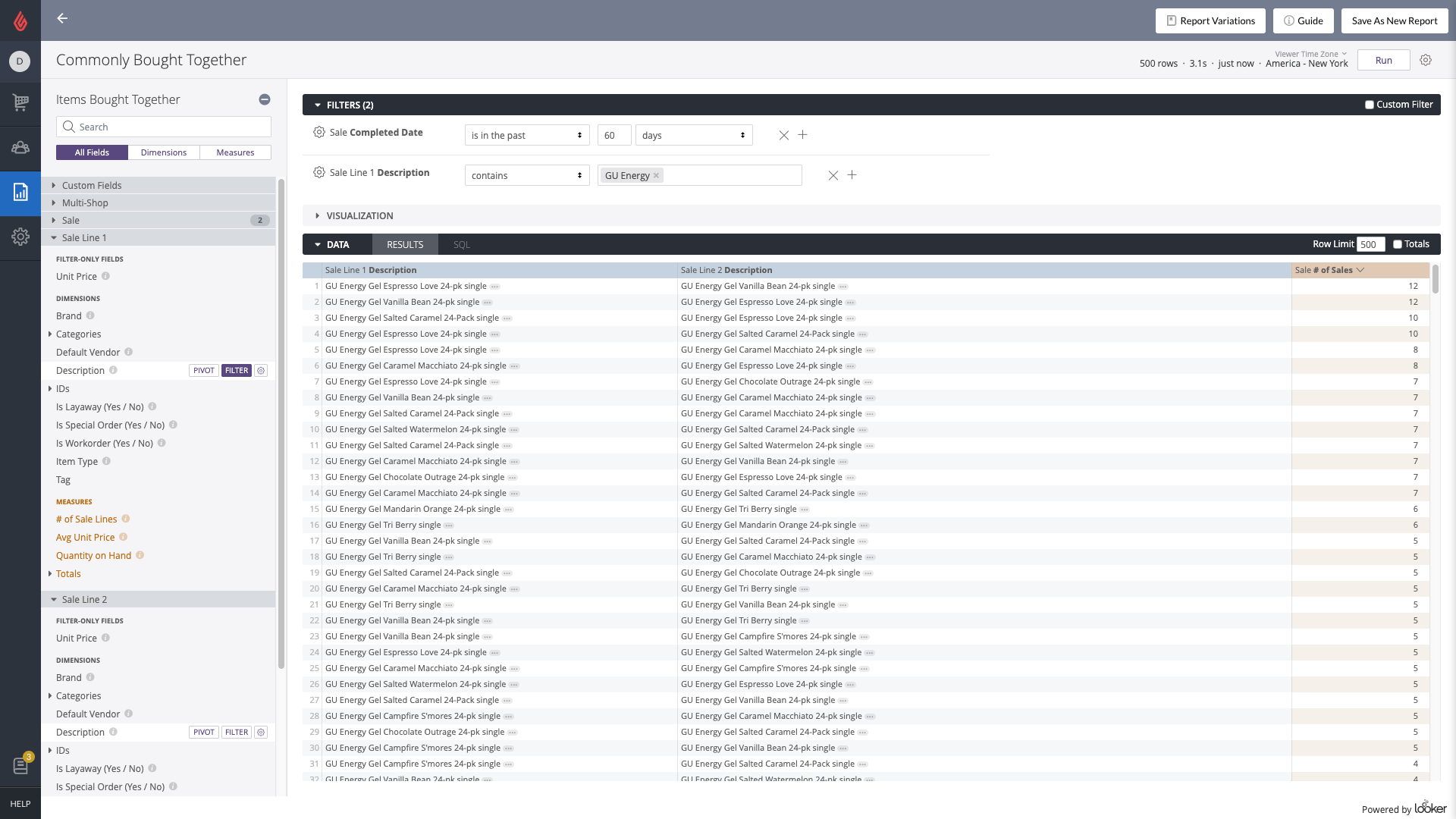Screen dimensions: 1456x819
Task: Click Save As New Report button
Action: [1394, 20]
